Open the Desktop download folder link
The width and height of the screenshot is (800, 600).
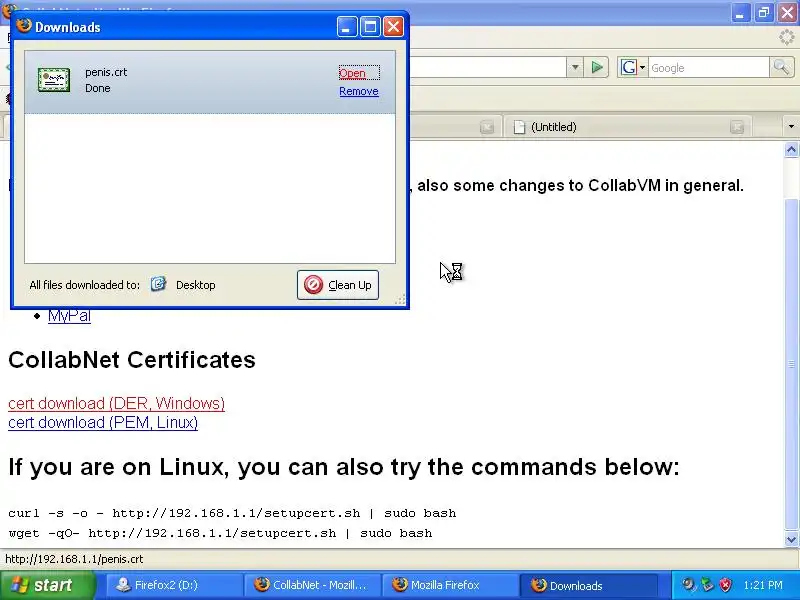(x=195, y=285)
